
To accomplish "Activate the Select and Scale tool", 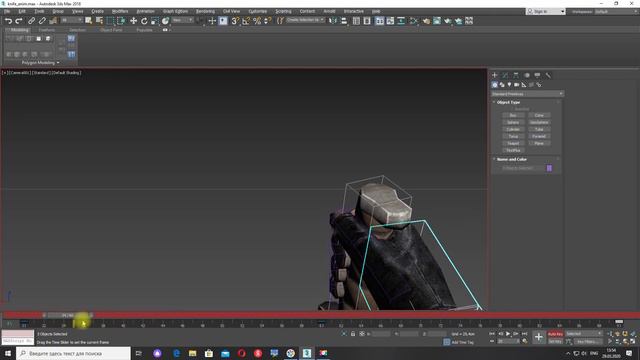I will click(155, 20).
